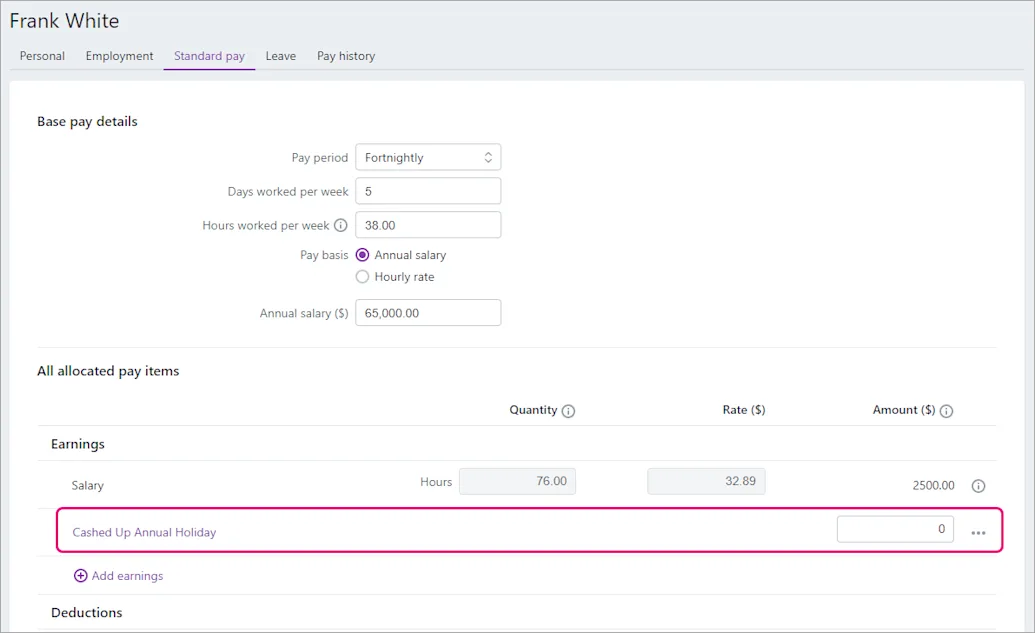Click the Quantity column info icon
Image resolution: width=1035 pixels, height=633 pixels.
pyautogui.click(x=568, y=411)
